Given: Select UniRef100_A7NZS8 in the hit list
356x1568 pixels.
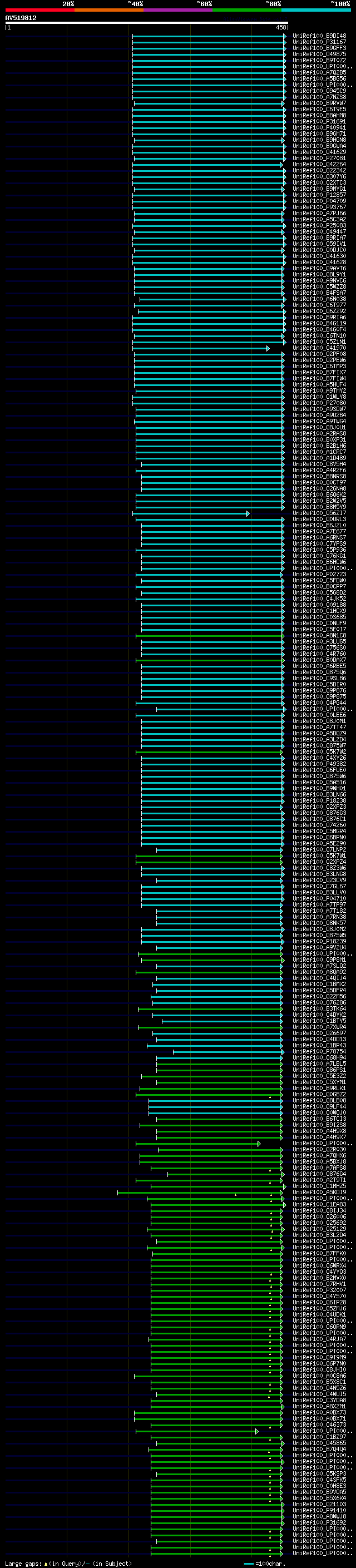Looking at the screenshot, I should coord(319,97).
